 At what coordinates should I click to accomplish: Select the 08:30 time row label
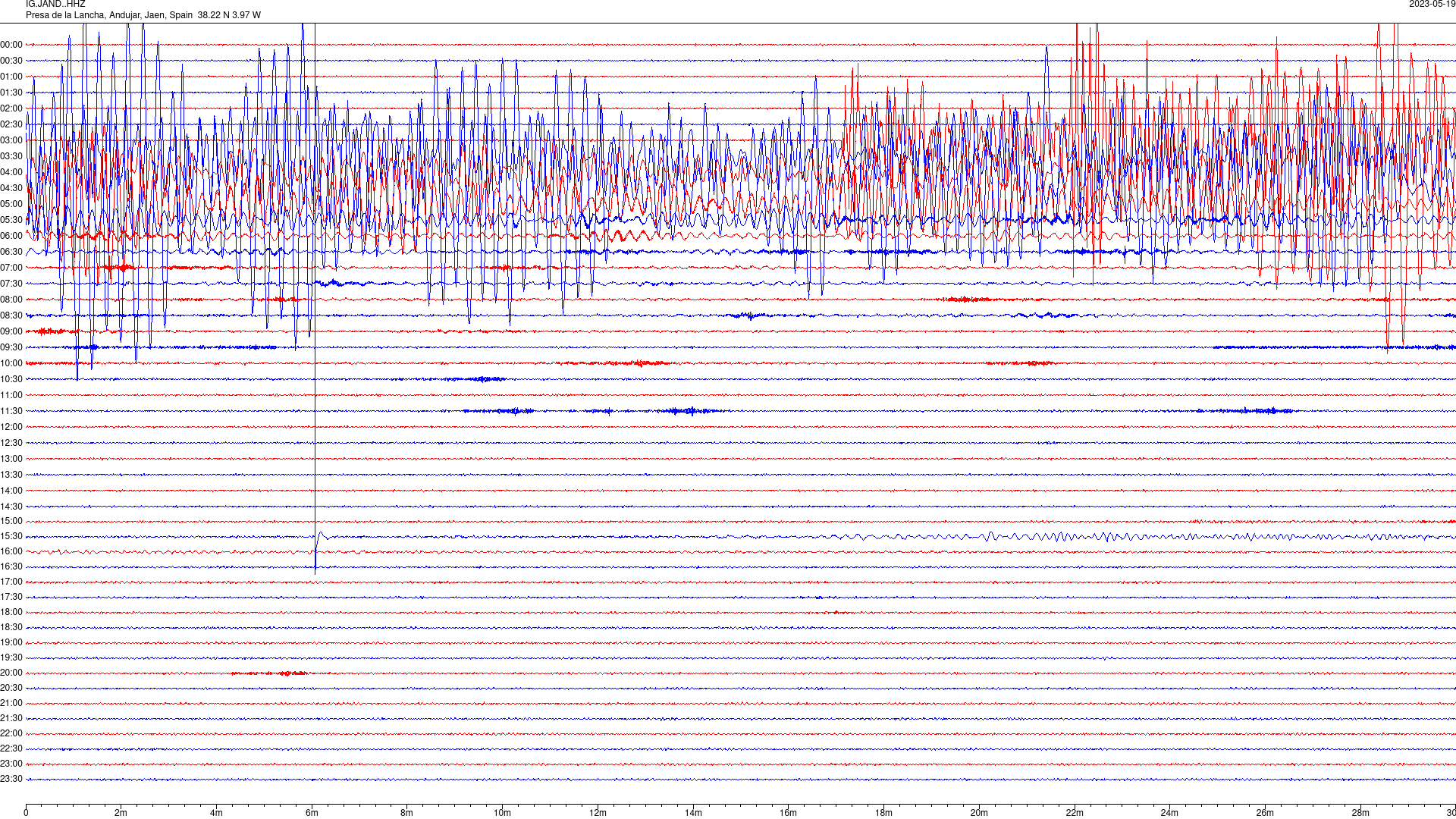(x=11, y=315)
